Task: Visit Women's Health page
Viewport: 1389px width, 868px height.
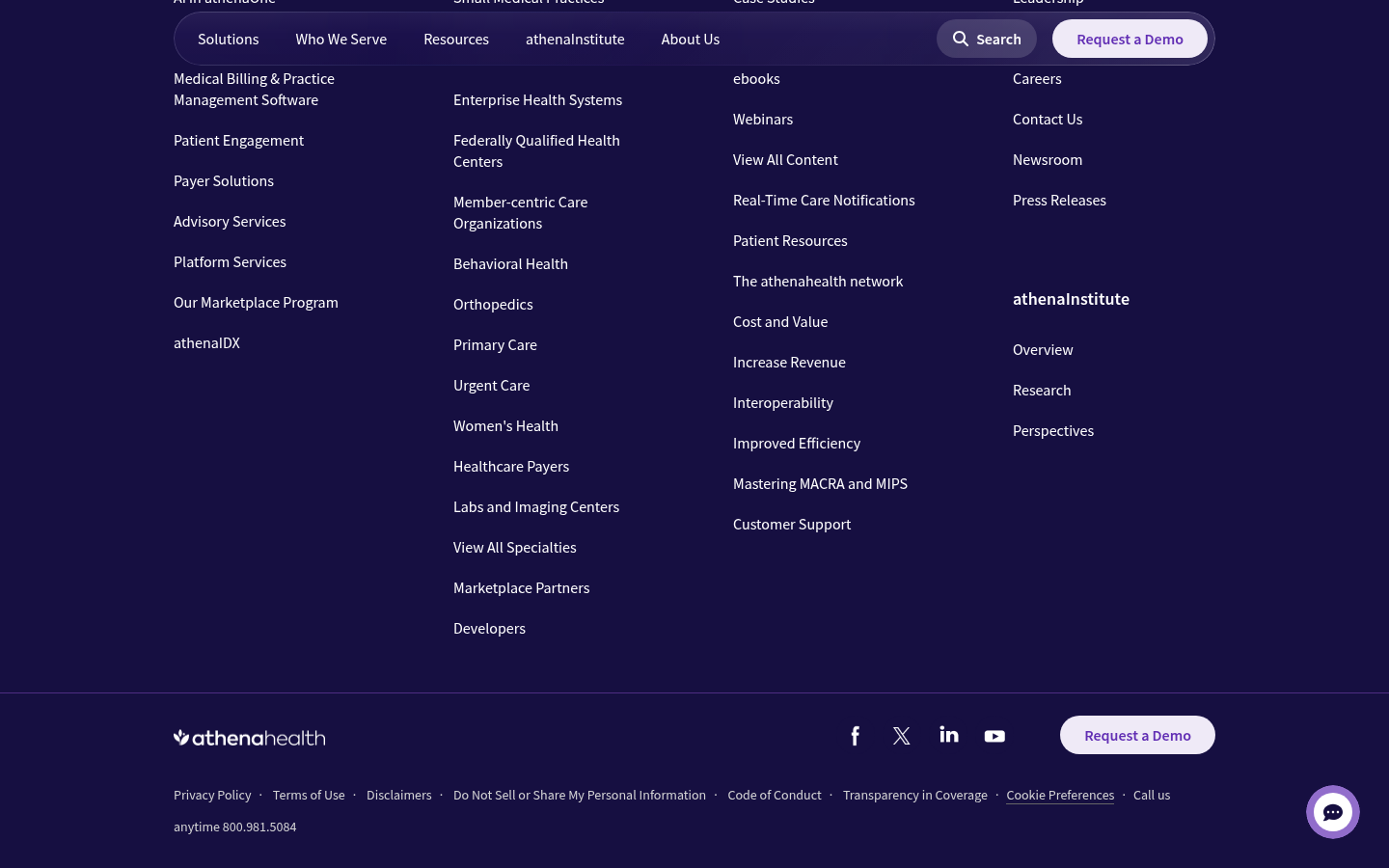Action: (505, 425)
